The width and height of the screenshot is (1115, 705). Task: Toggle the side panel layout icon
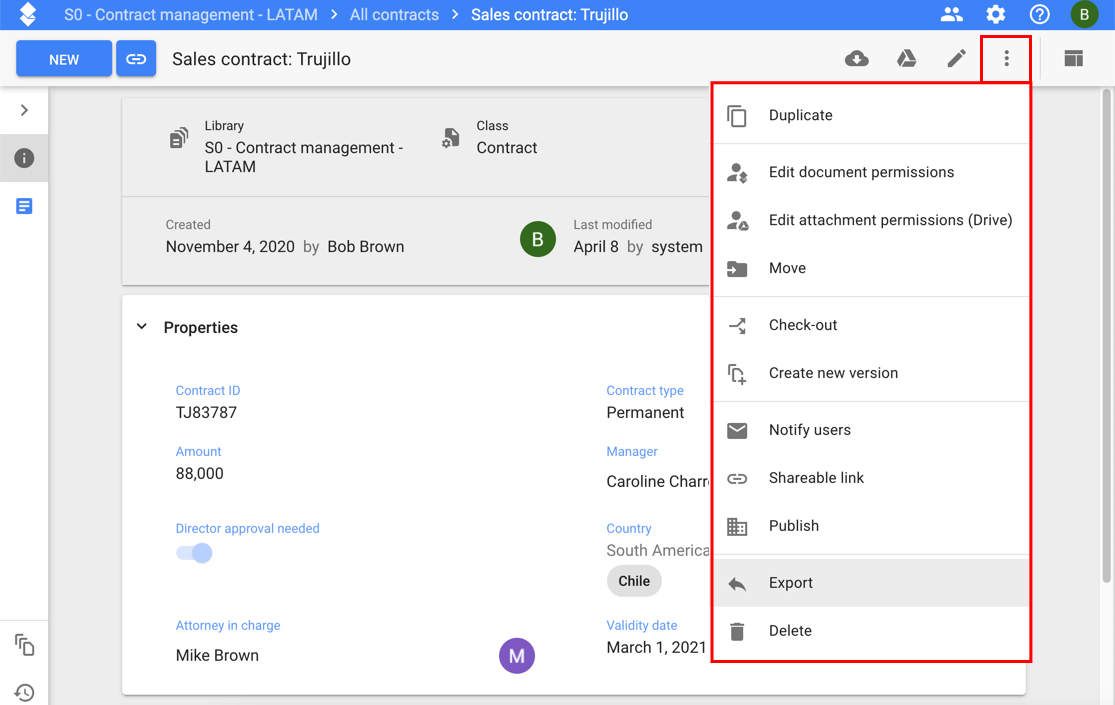click(1074, 58)
